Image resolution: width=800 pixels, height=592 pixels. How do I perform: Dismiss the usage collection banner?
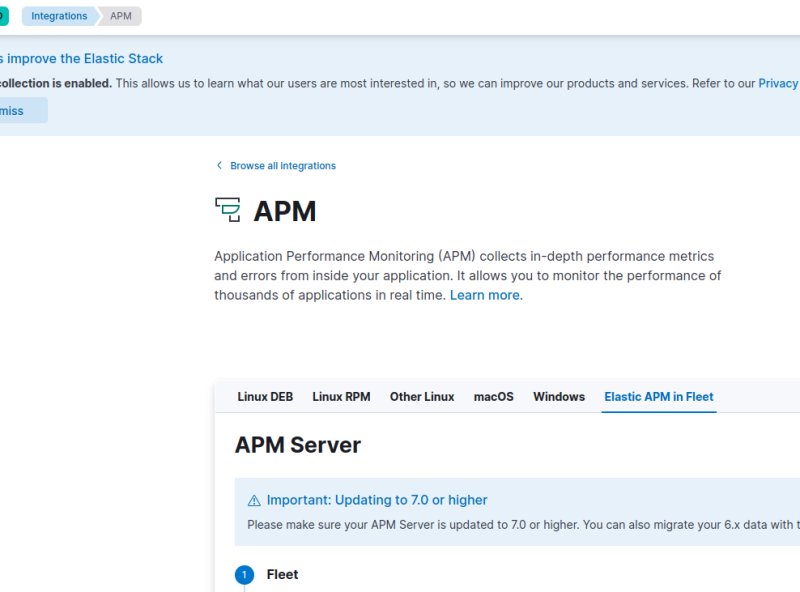coord(16,111)
